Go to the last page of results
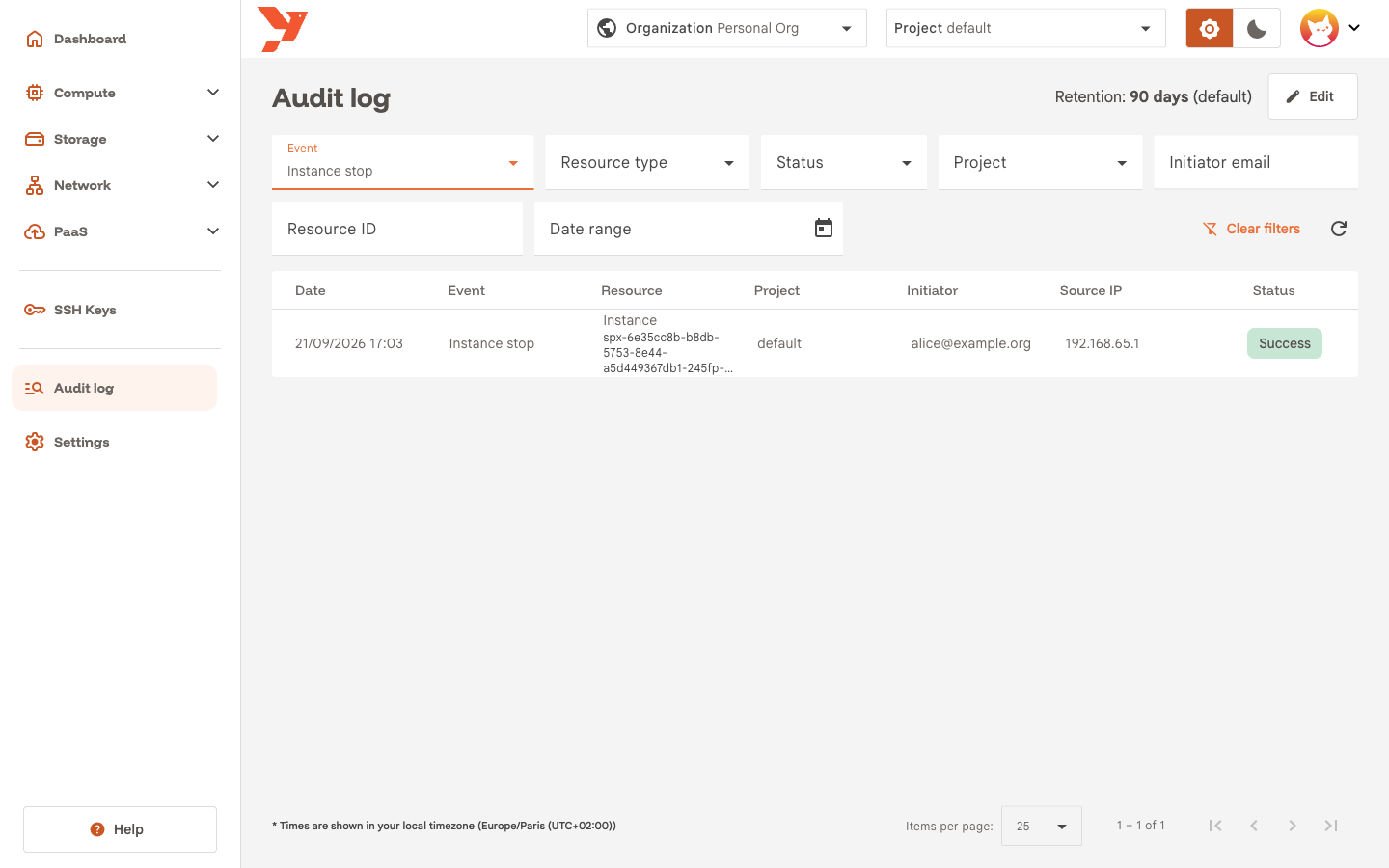 pyautogui.click(x=1331, y=826)
